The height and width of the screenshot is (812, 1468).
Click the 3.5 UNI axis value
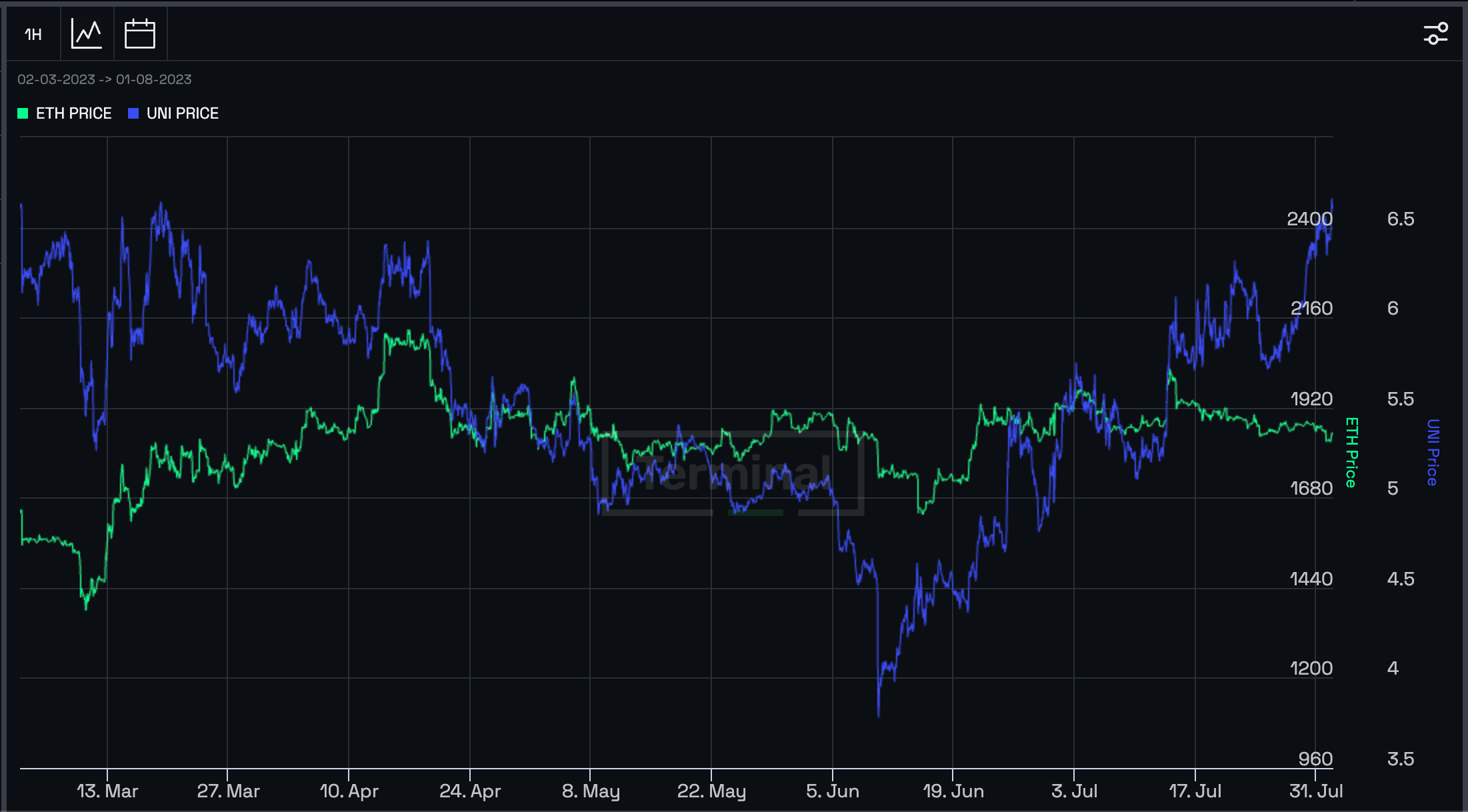click(1401, 759)
